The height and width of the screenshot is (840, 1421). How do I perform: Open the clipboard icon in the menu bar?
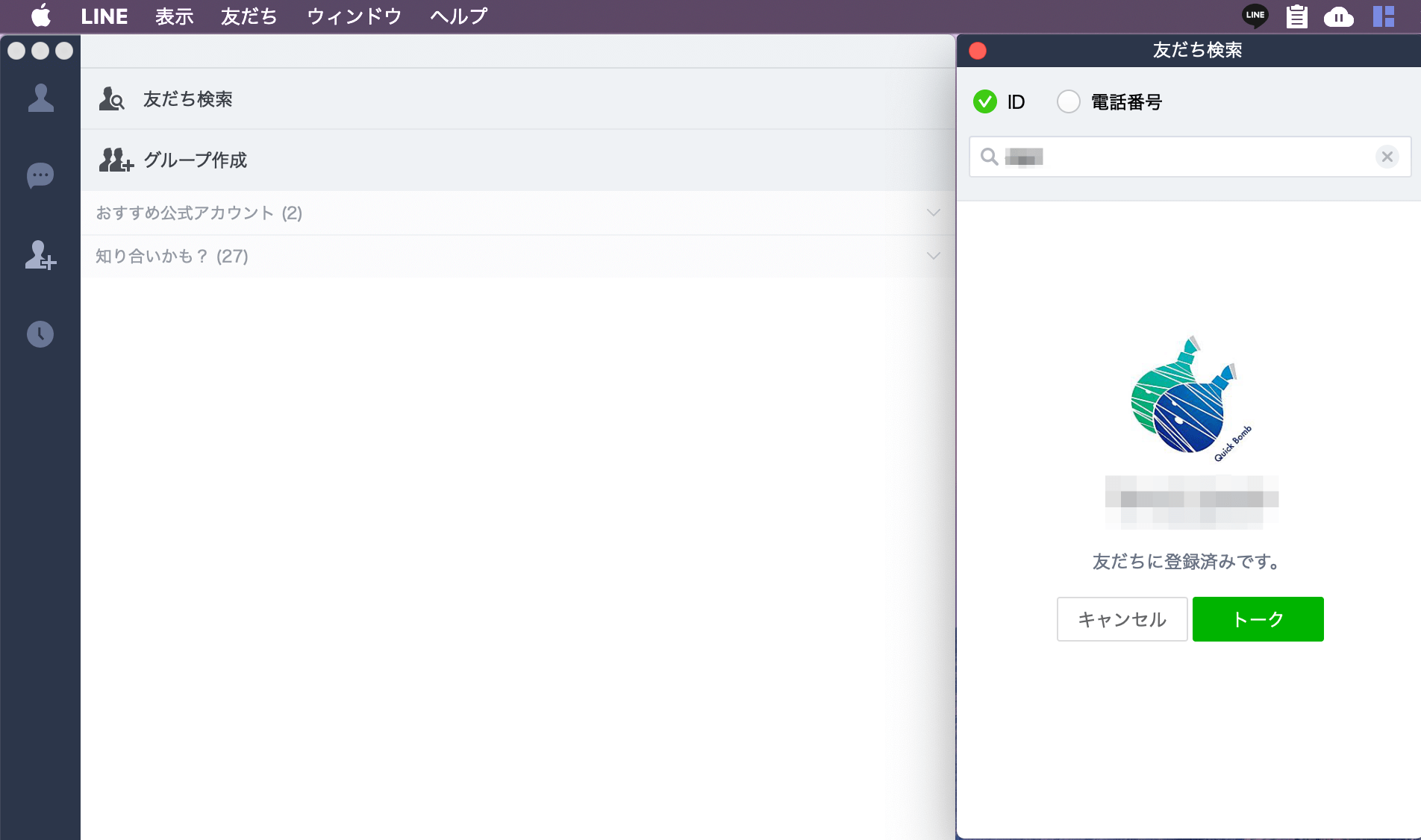pyautogui.click(x=1297, y=16)
